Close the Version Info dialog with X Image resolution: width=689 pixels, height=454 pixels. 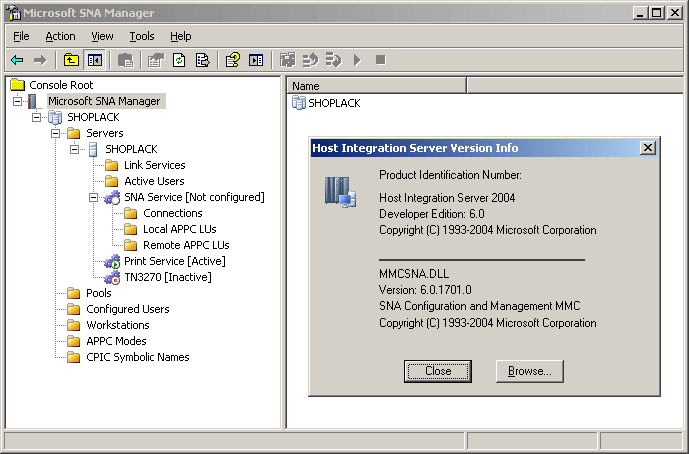coord(648,148)
